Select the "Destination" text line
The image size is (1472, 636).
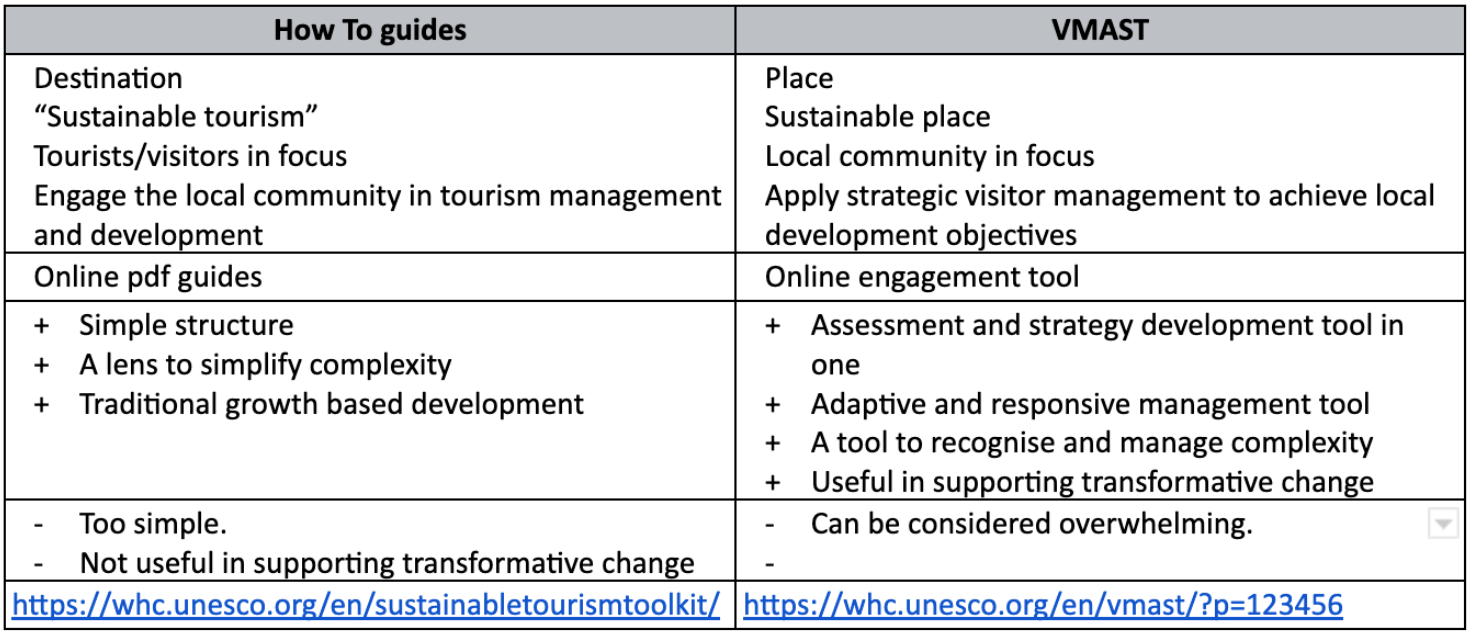[108, 78]
